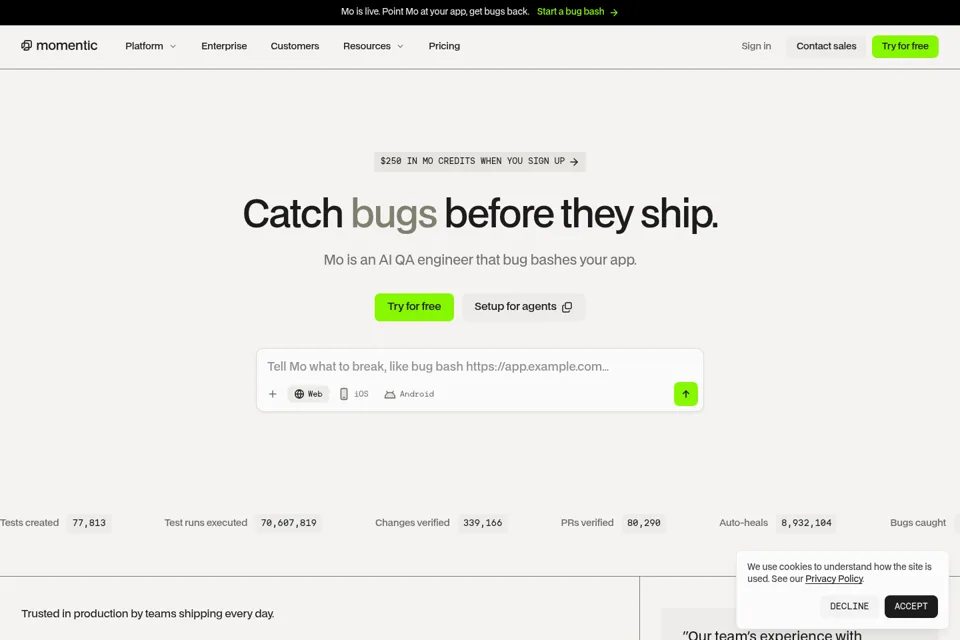Click the Tests created value 77,813
This screenshot has height=640, width=960.
click(x=89, y=523)
